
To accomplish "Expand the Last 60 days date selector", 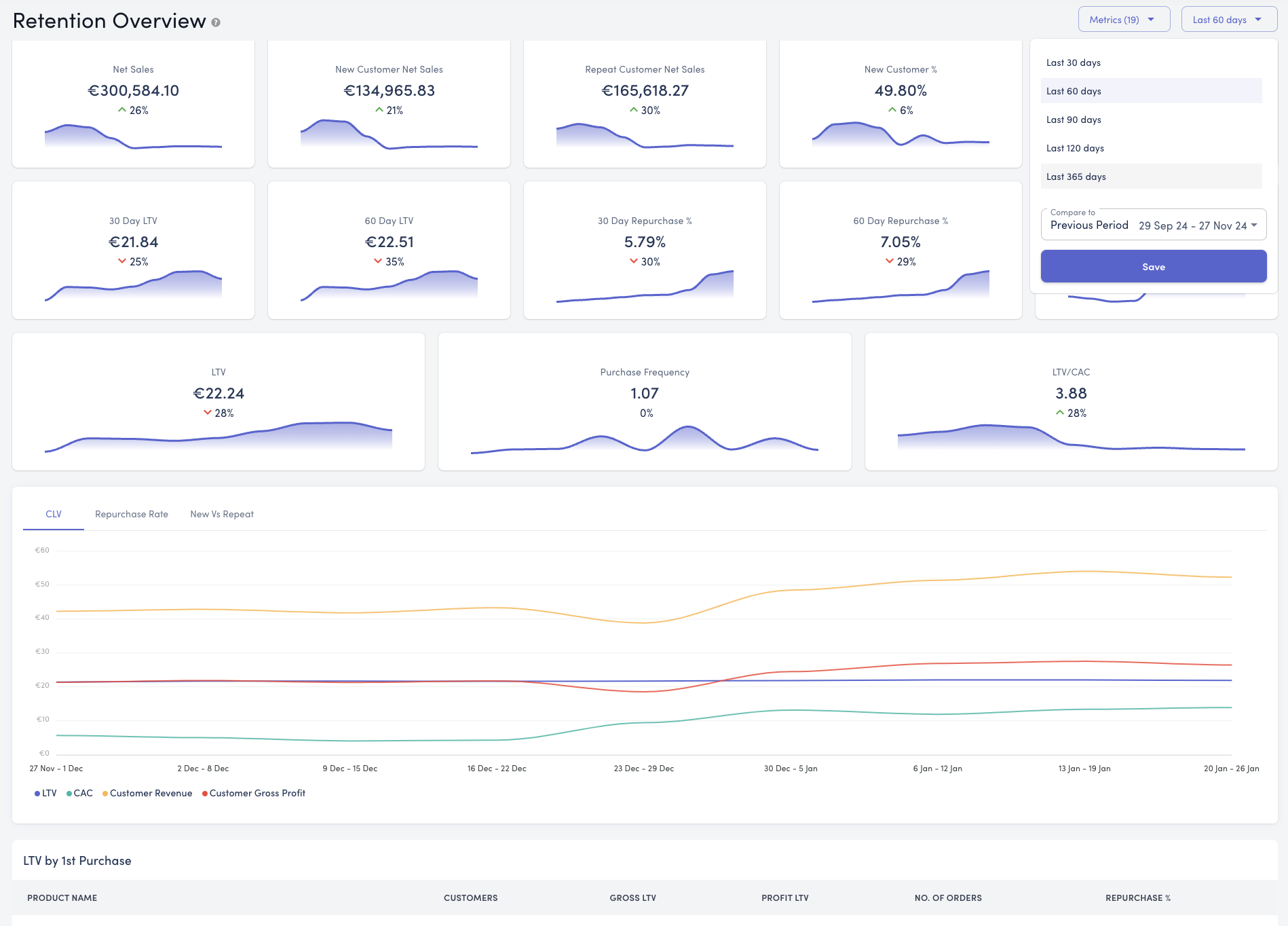I will click(1228, 20).
